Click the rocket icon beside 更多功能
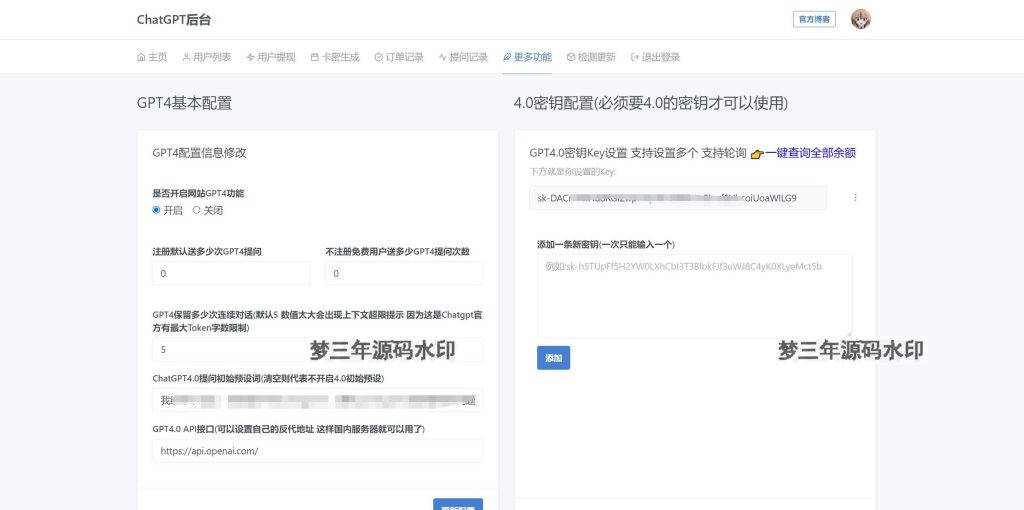Viewport: 1024px width, 510px height. pyautogui.click(x=507, y=57)
